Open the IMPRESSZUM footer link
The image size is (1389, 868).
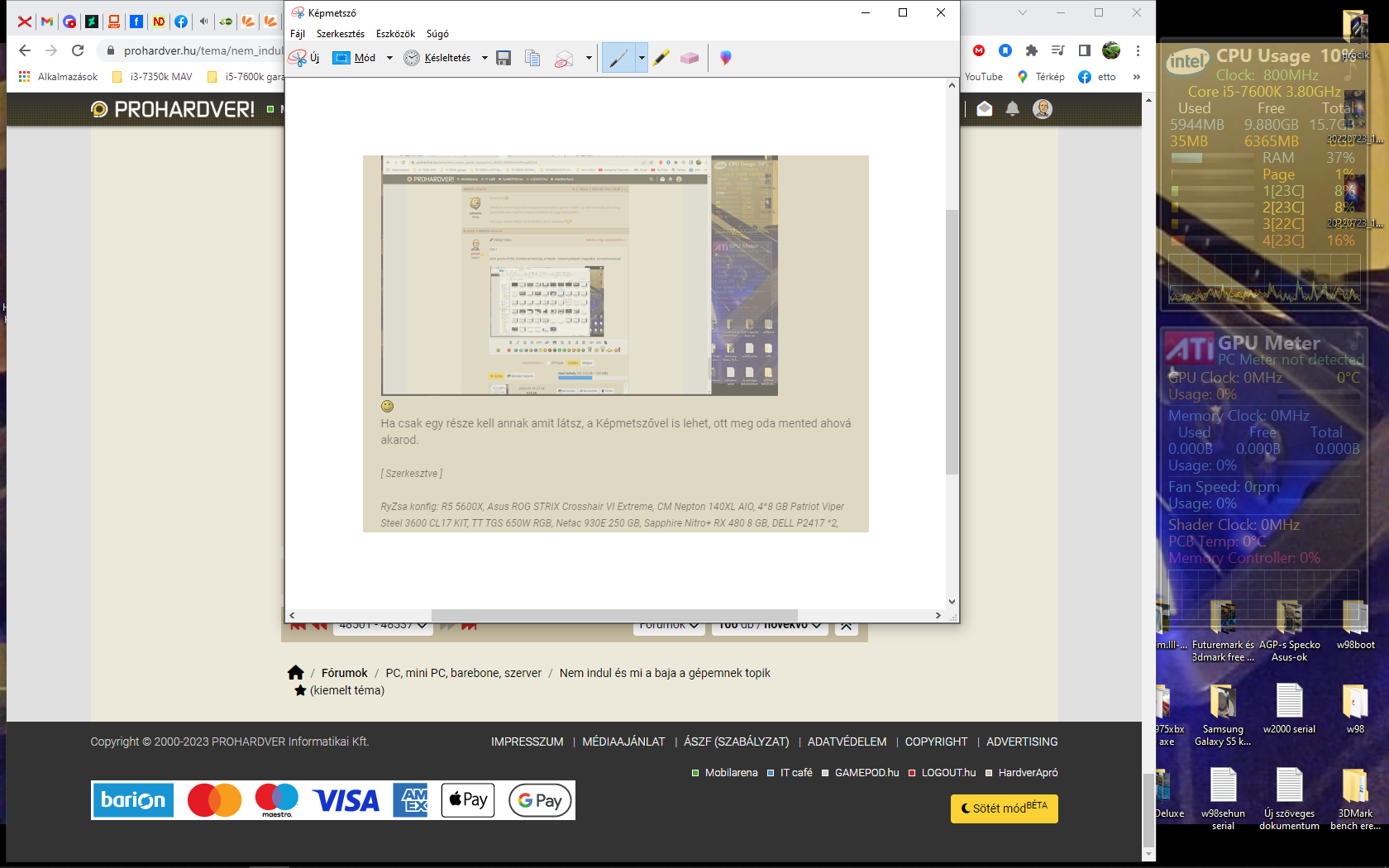click(527, 742)
